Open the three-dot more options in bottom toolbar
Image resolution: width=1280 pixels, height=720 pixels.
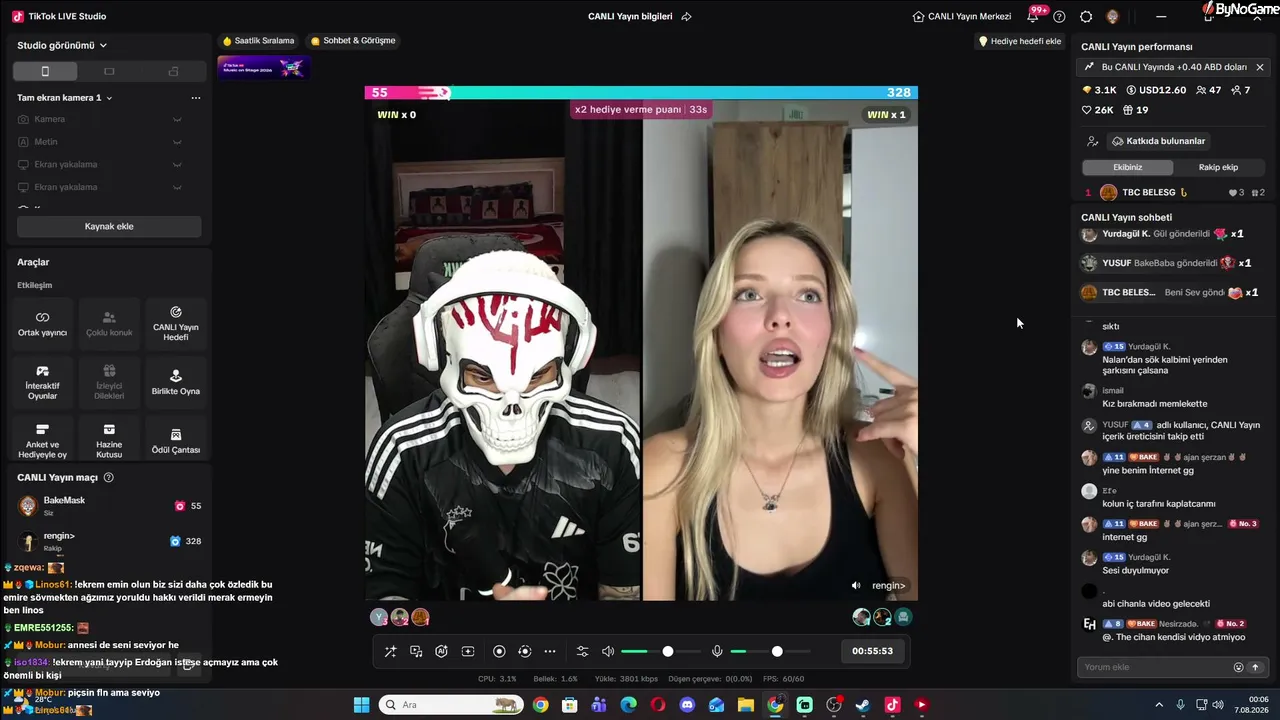click(550, 651)
